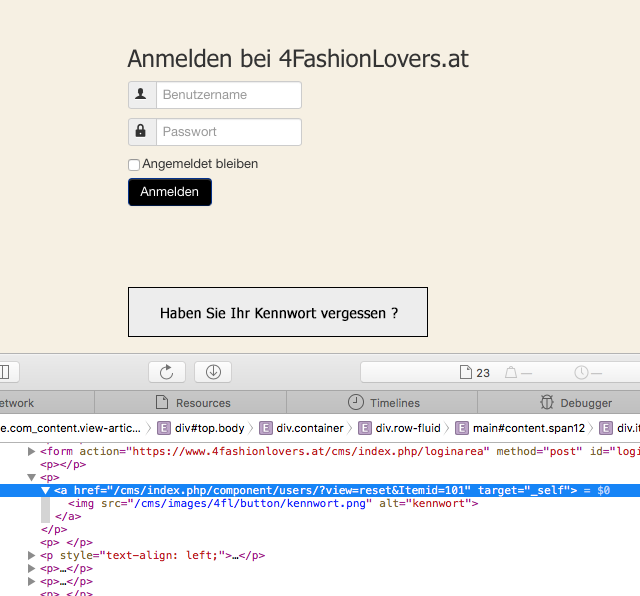Open the Haben Sie Ihr Kennwort vergessen link

tap(278, 312)
